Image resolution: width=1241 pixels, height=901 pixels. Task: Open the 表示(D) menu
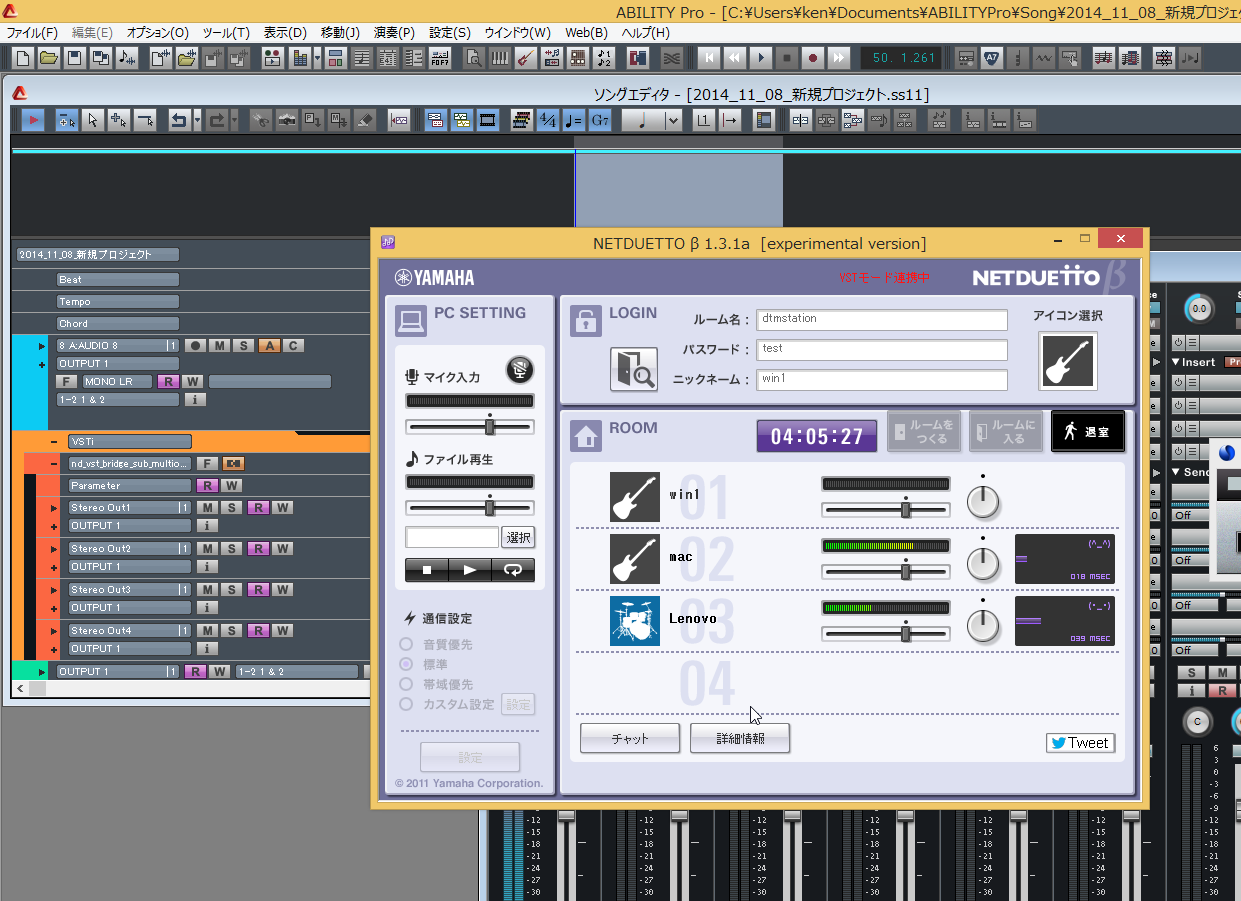tap(285, 33)
